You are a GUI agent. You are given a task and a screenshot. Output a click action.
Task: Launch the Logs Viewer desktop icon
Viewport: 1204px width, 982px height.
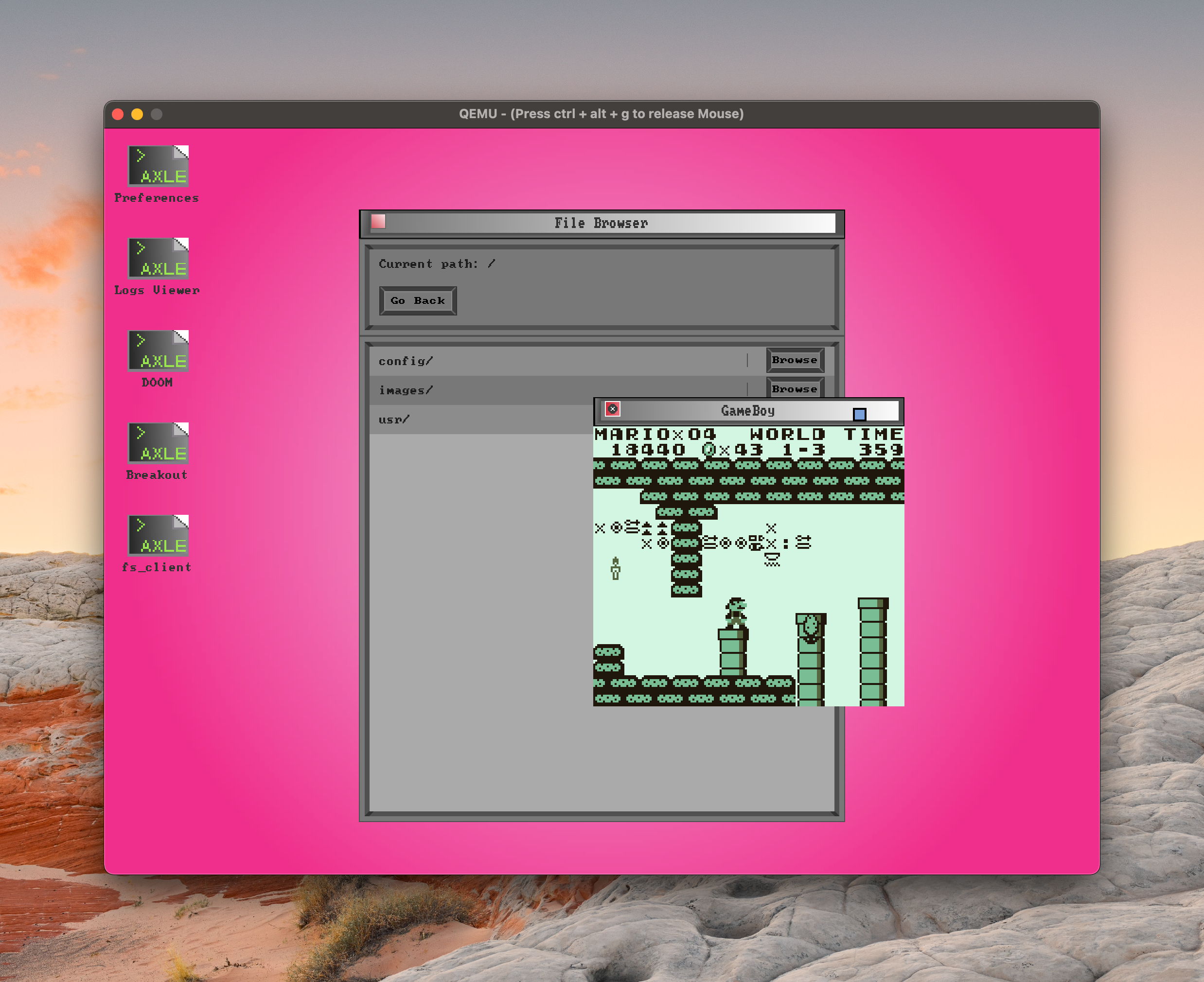(158, 258)
